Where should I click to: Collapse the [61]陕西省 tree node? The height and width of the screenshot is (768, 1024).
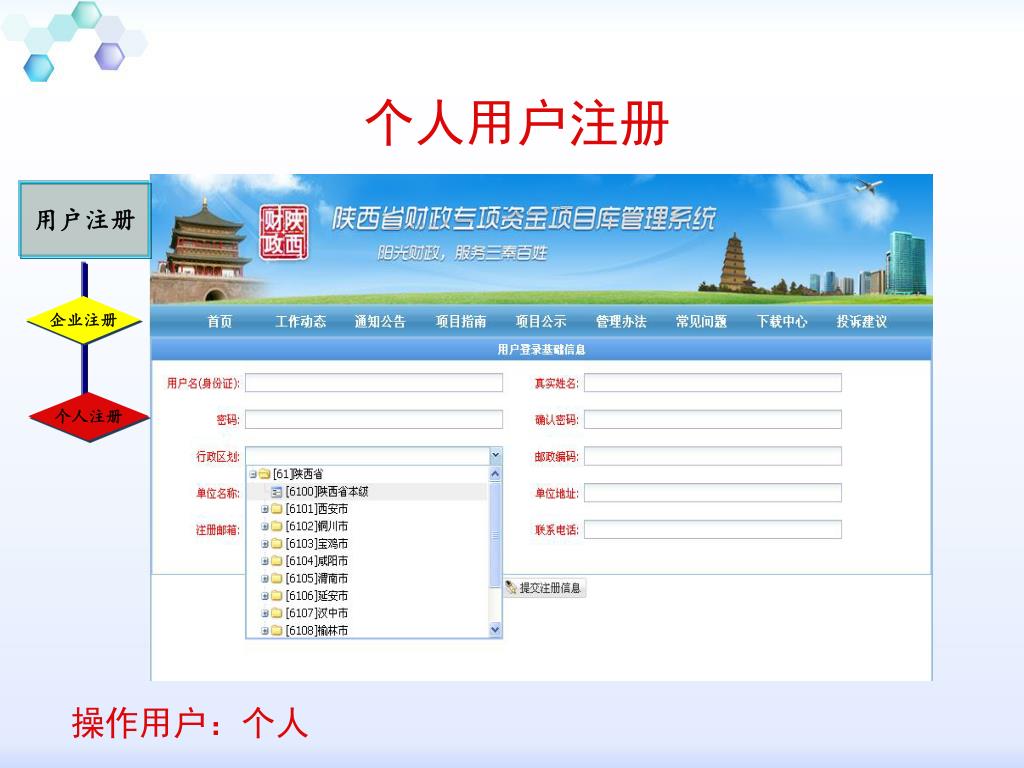[253, 474]
